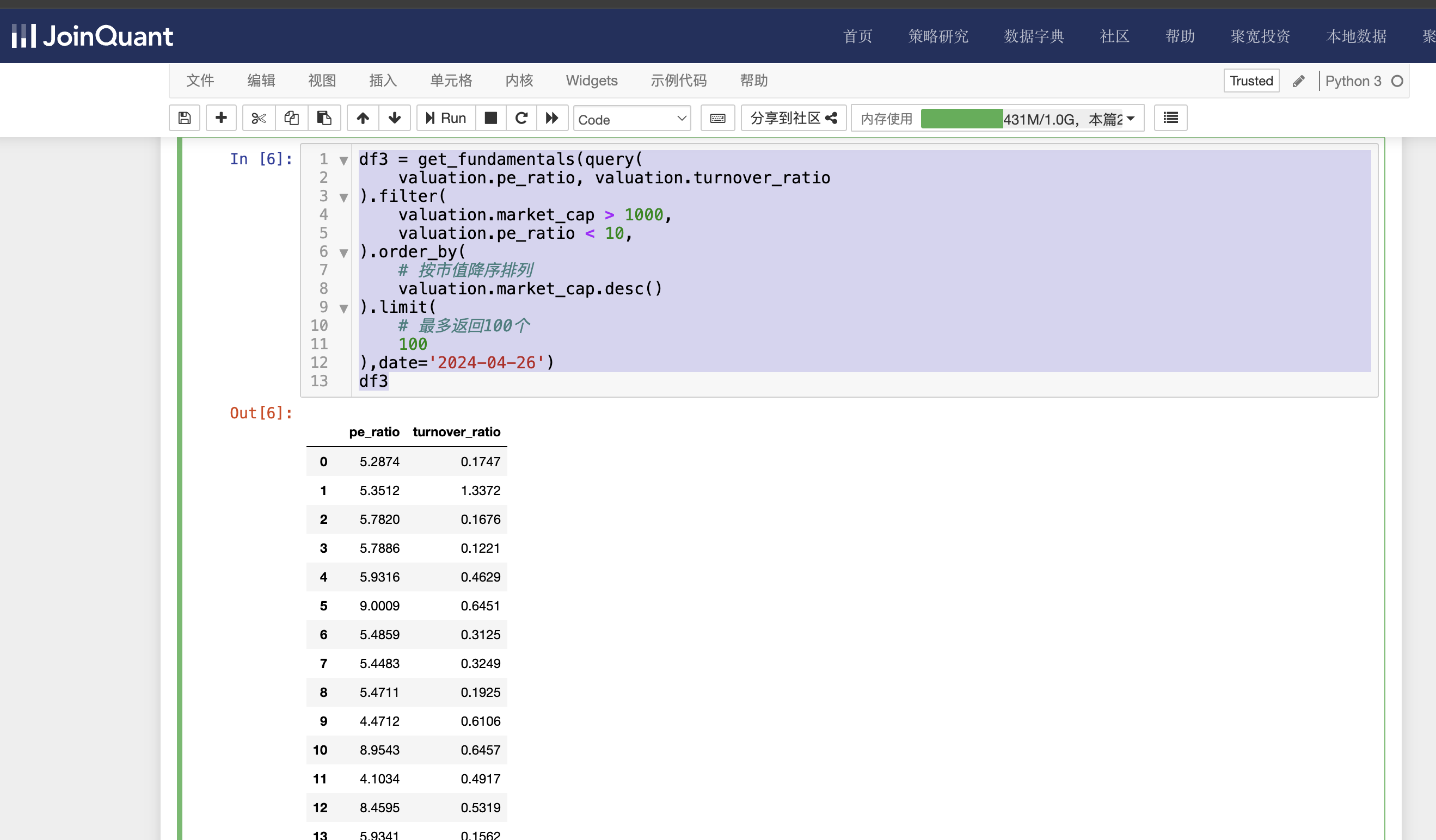This screenshot has height=840, width=1436.
Task: Collapse the code fold at line 1
Action: [343, 160]
